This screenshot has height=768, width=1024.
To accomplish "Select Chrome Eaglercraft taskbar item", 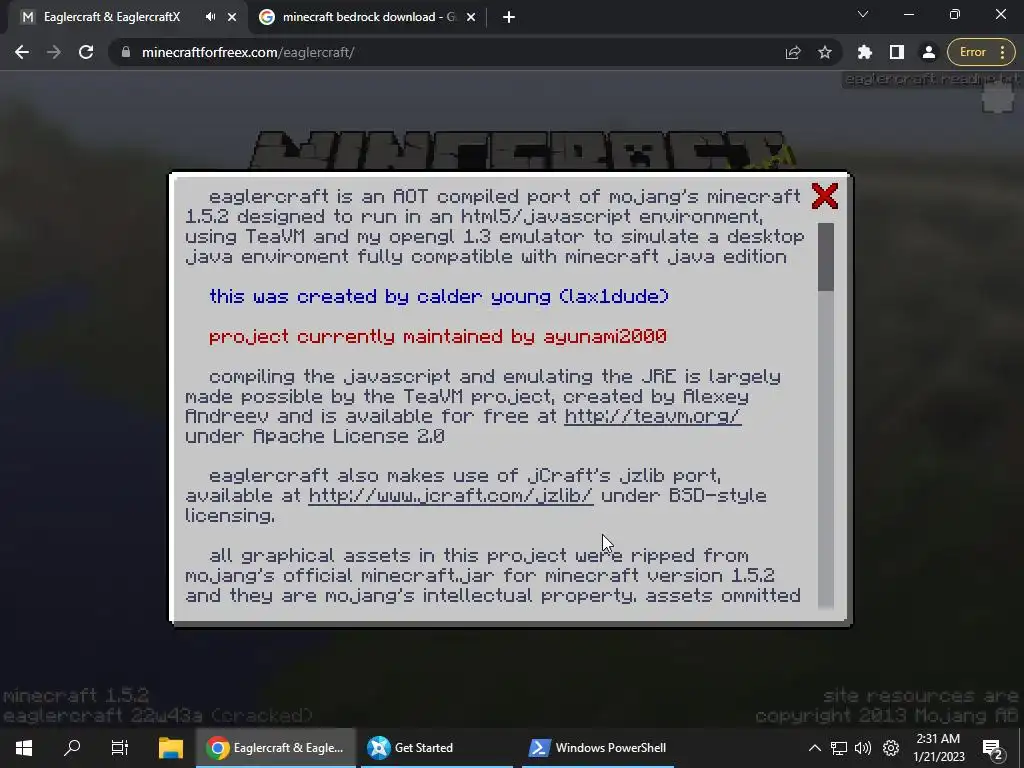I will (x=276, y=748).
